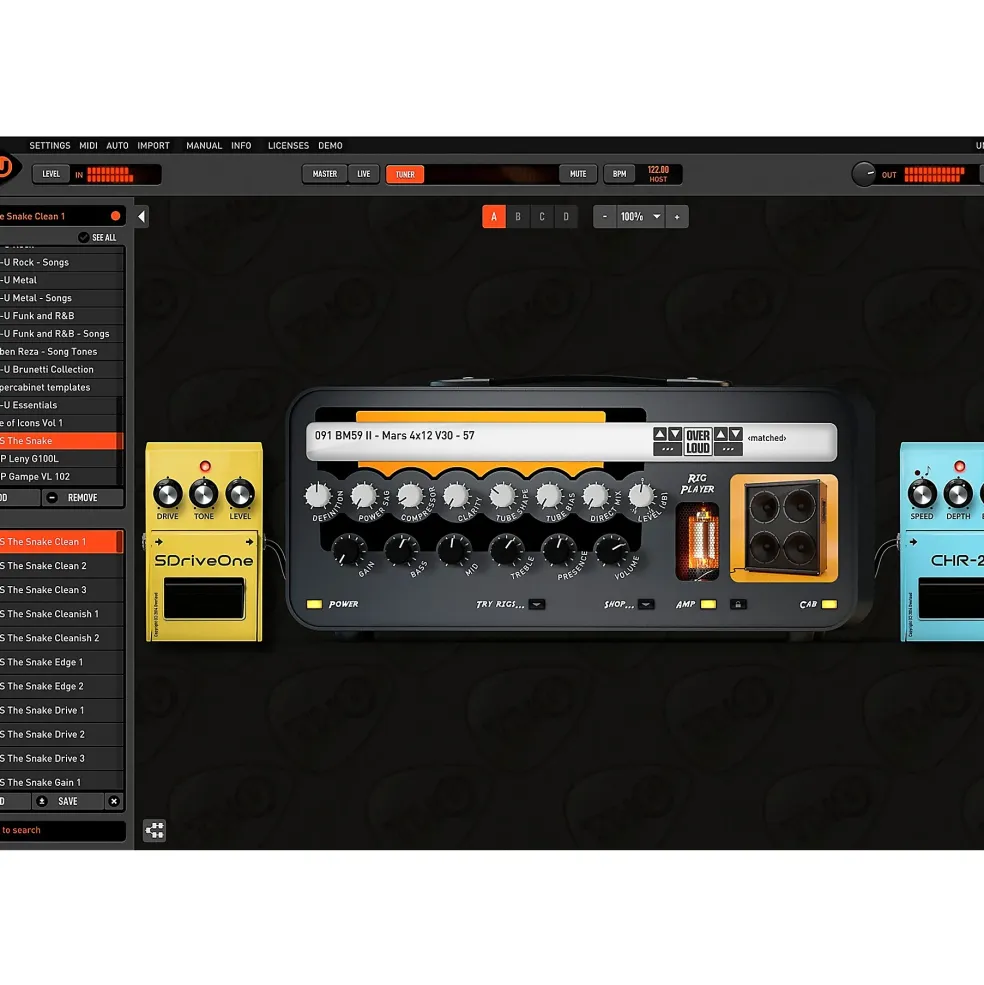Click the SDriveOne DRIVE knob
The image size is (984, 985).
(x=168, y=494)
